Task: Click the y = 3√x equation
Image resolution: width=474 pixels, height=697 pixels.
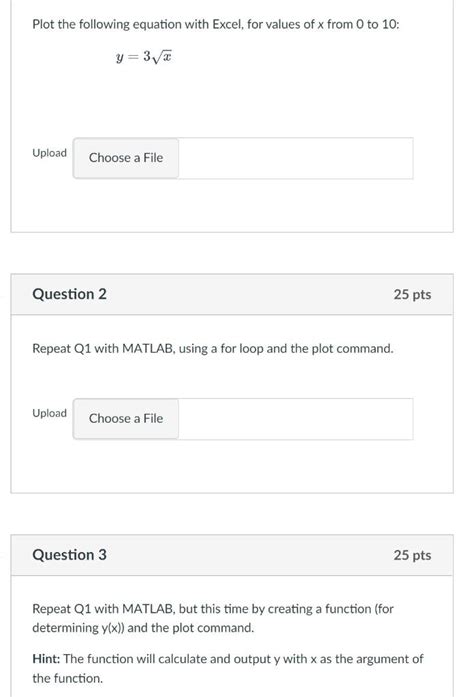Action: click(144, 57)
